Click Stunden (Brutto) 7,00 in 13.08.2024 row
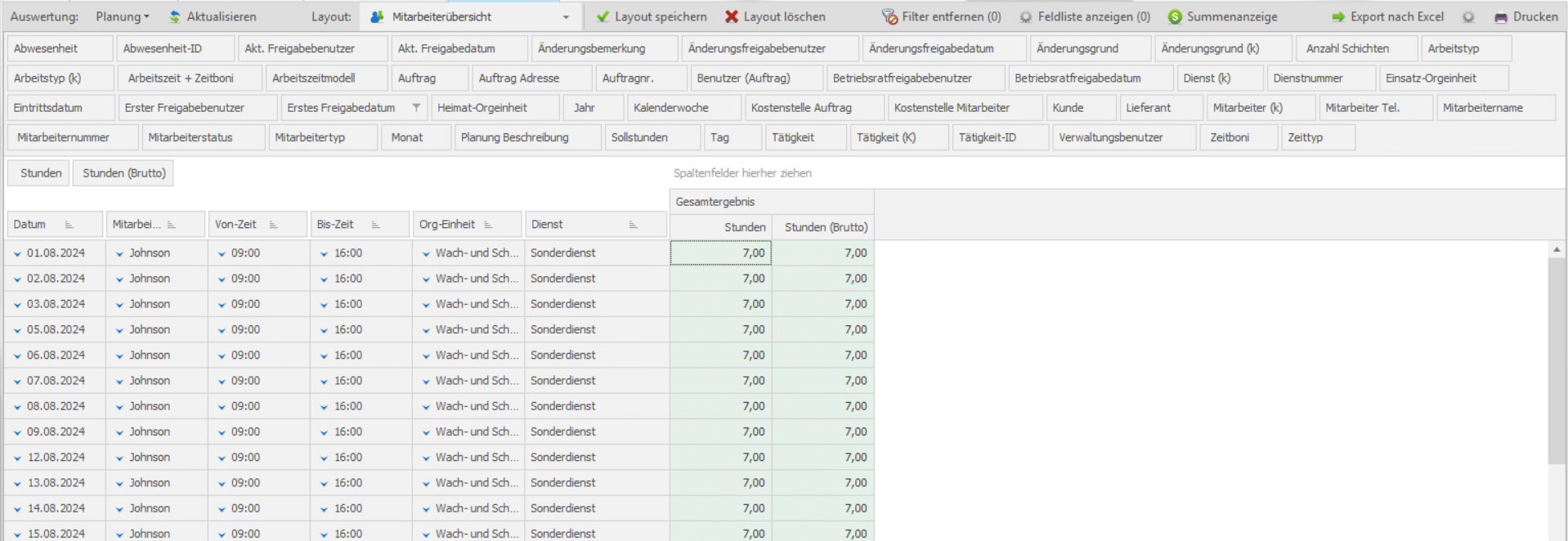Image resolution: width=1568 pixels, height=541 pixels. point(823,483)
